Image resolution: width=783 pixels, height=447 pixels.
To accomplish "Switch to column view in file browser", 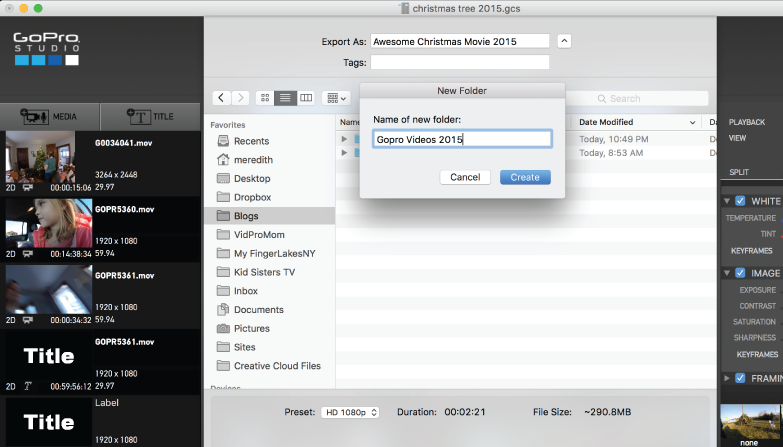I will (x=306, y=98).
